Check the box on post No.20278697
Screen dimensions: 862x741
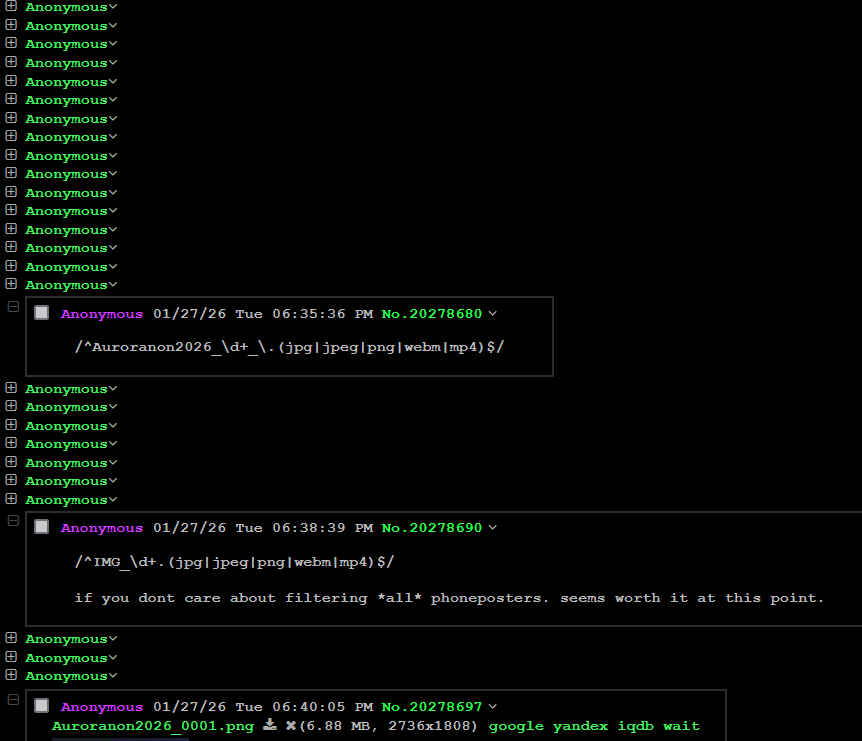pos(42,706)
